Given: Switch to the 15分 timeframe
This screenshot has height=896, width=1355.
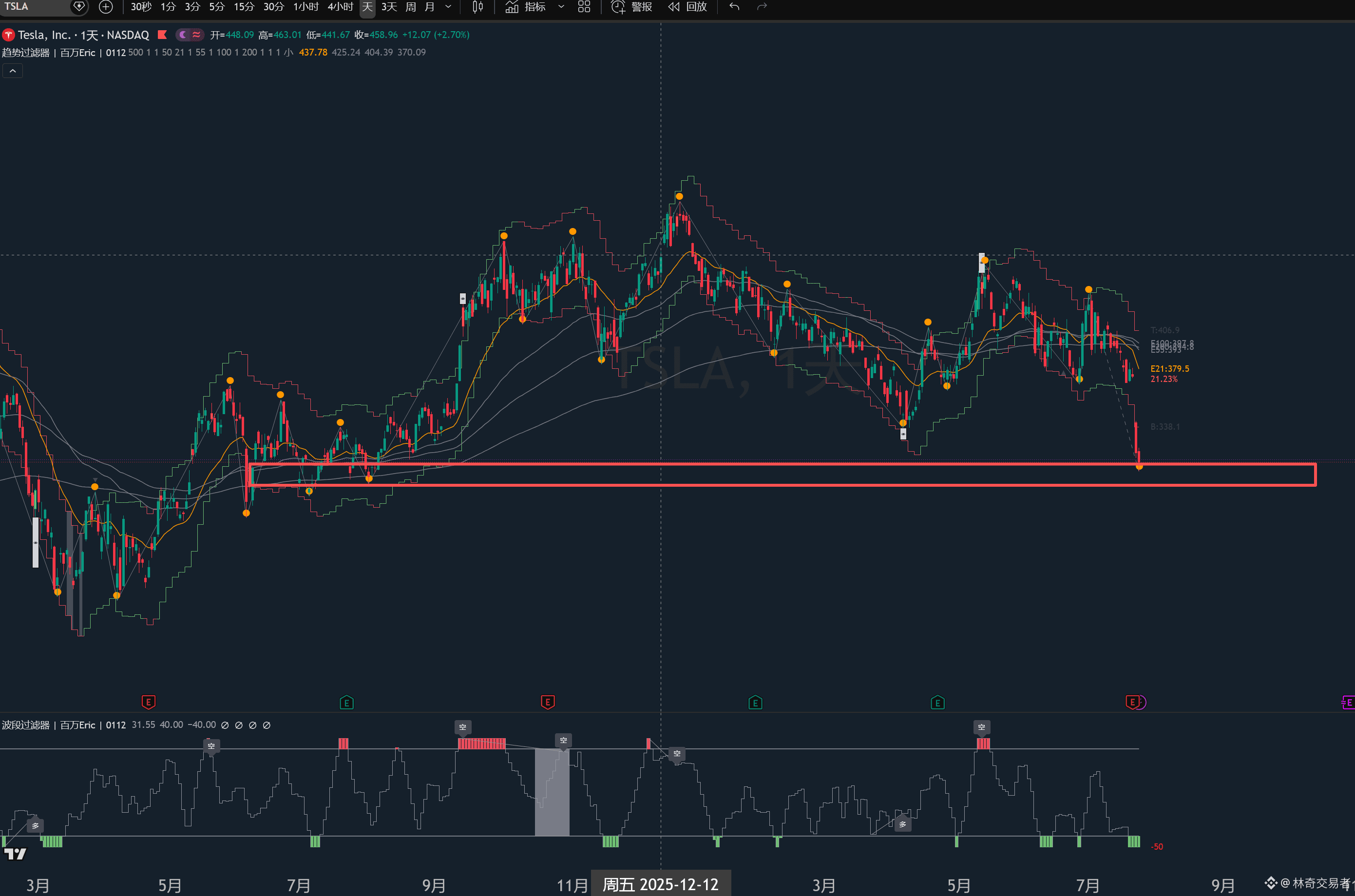Looking at the screenshot, I should tap(244, 7).
